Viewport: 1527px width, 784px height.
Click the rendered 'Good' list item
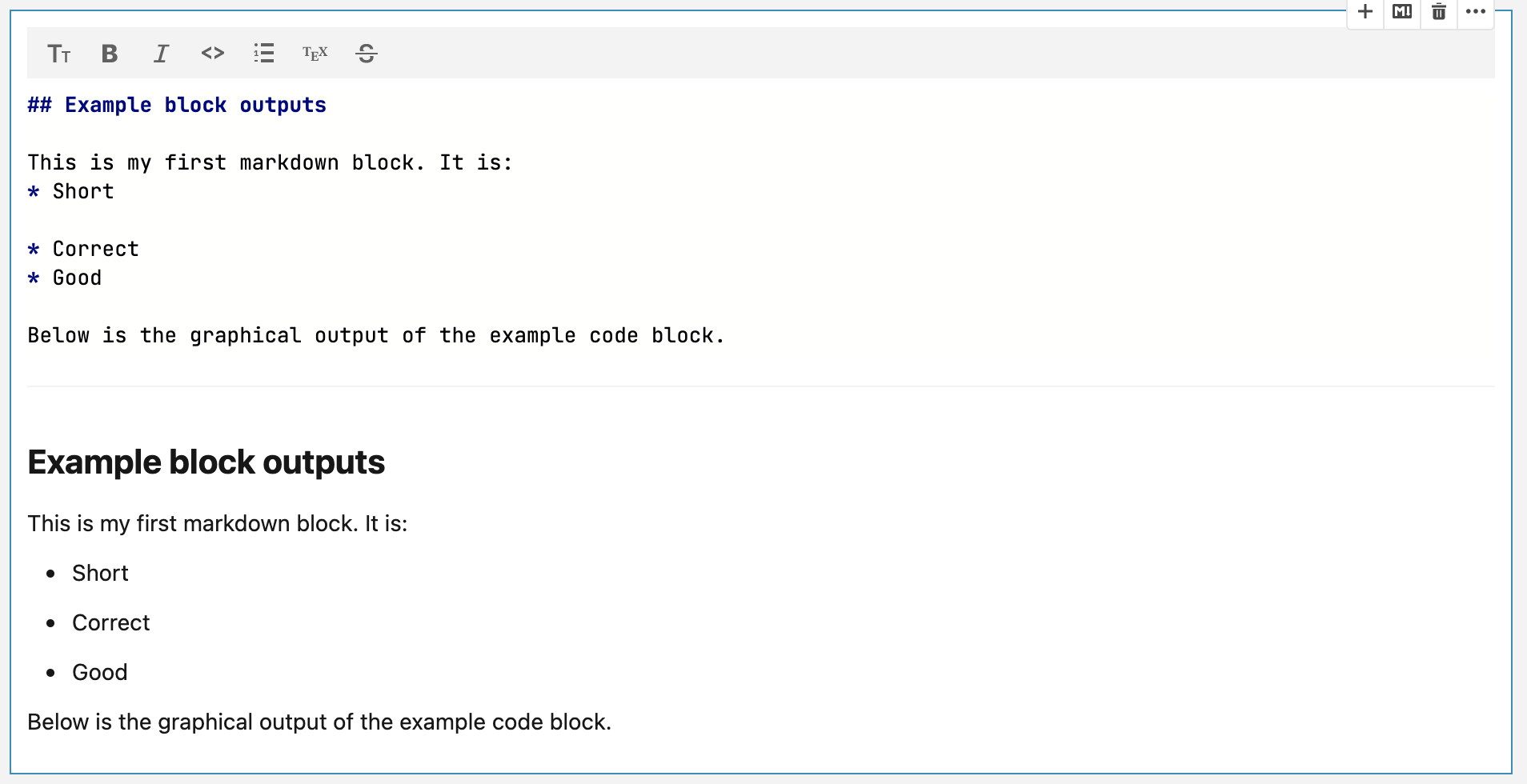100,672
